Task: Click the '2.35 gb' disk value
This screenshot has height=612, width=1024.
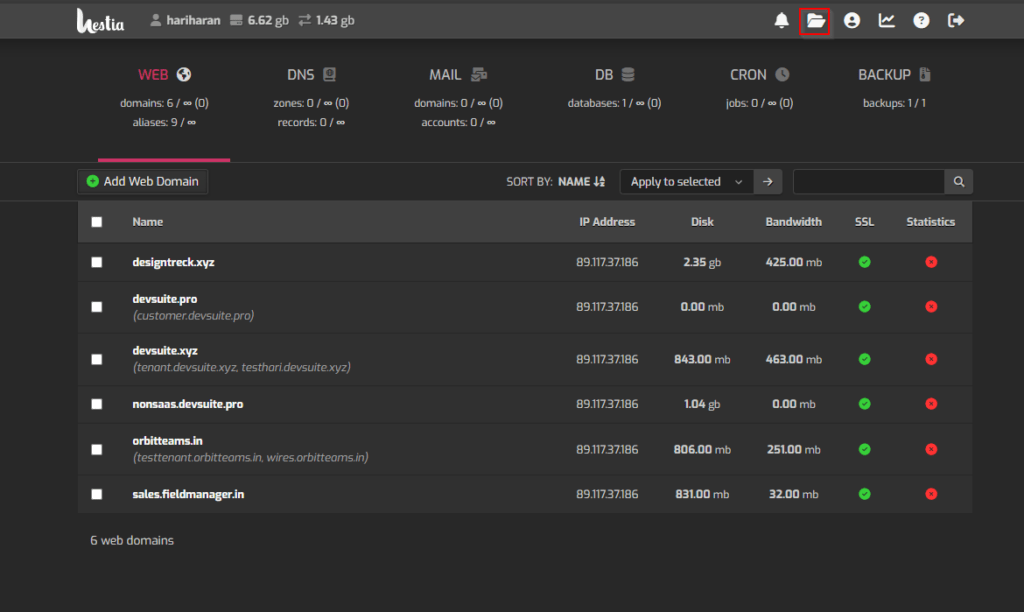Action: click(x=702, y=262)
